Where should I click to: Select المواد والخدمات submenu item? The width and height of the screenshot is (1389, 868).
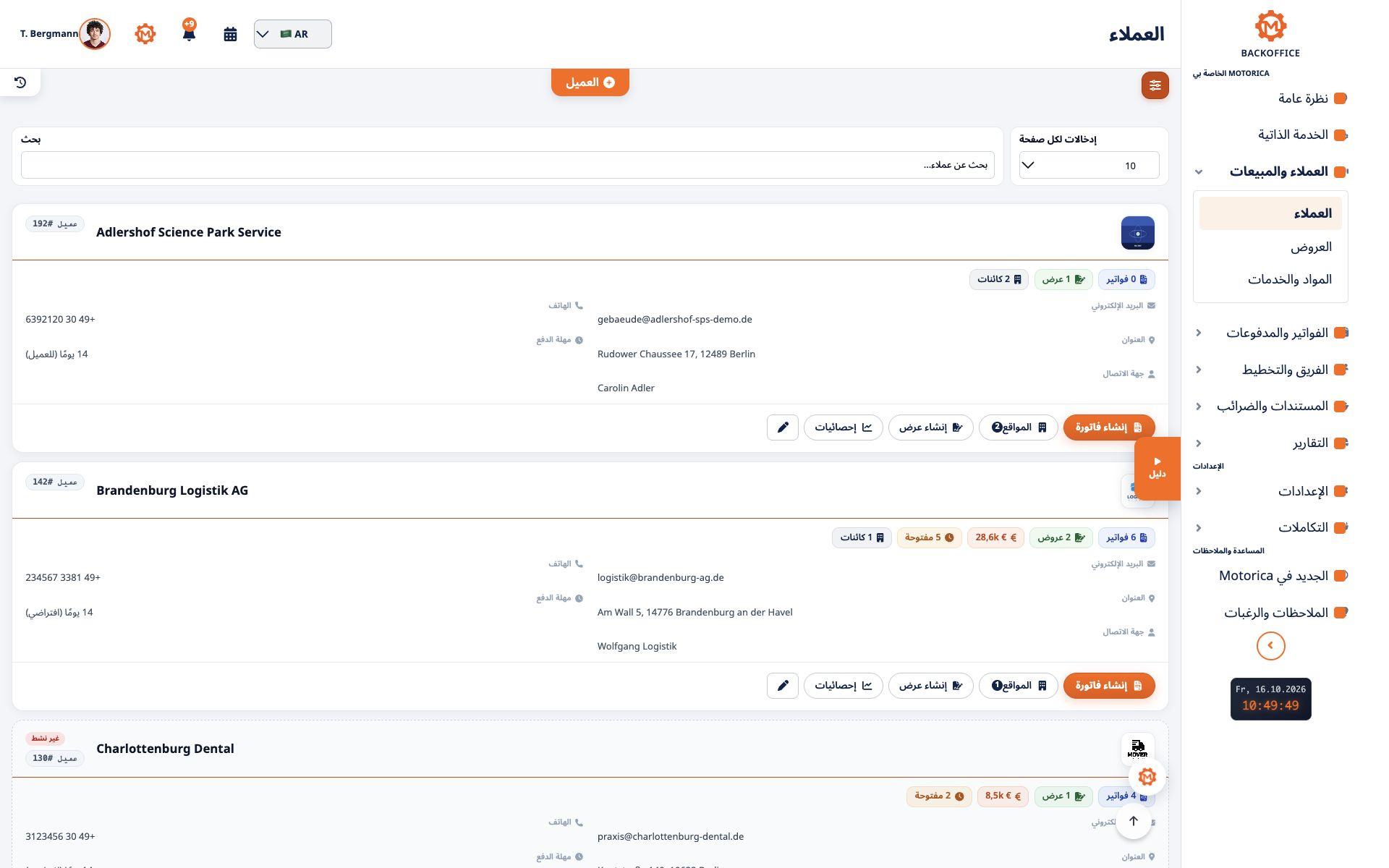point(1270,279)
